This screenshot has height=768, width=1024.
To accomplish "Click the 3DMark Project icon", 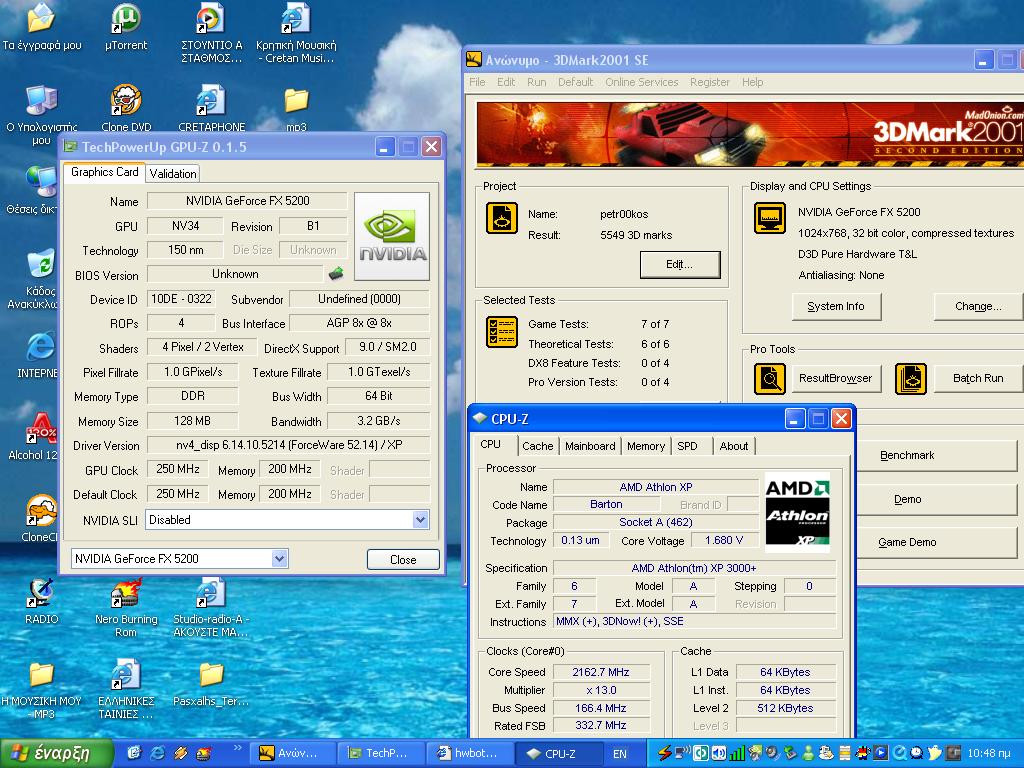I will pyautogui.click(x=502, y=218).
